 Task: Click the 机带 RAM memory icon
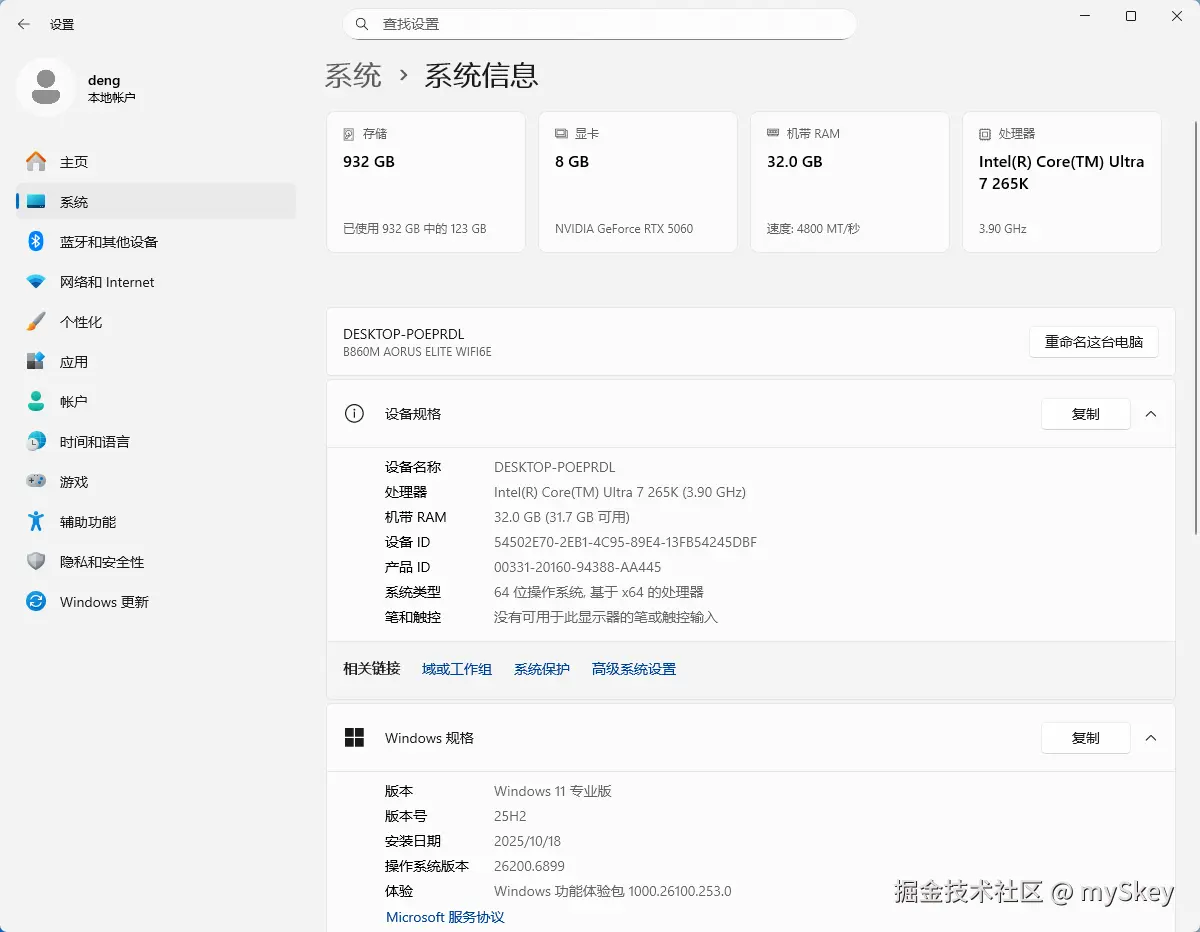click(773, 133)
